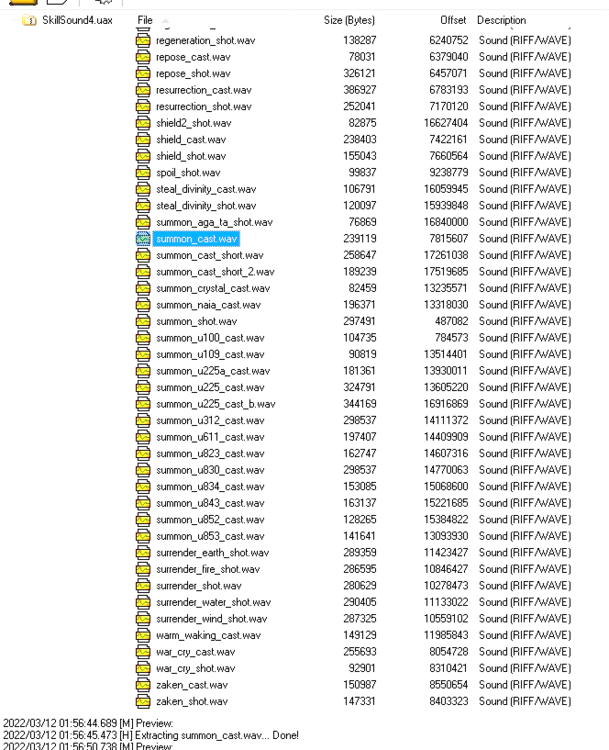
Task: Click the icon beside war_cry_cast.wav
Action: coord(143,650)
